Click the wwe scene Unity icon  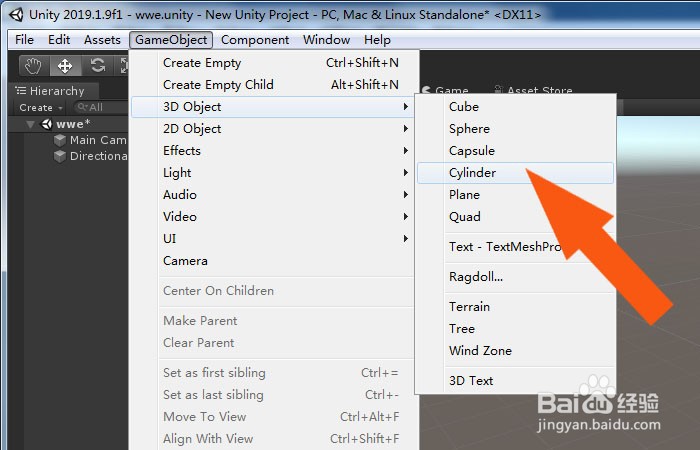pos(46,124)
